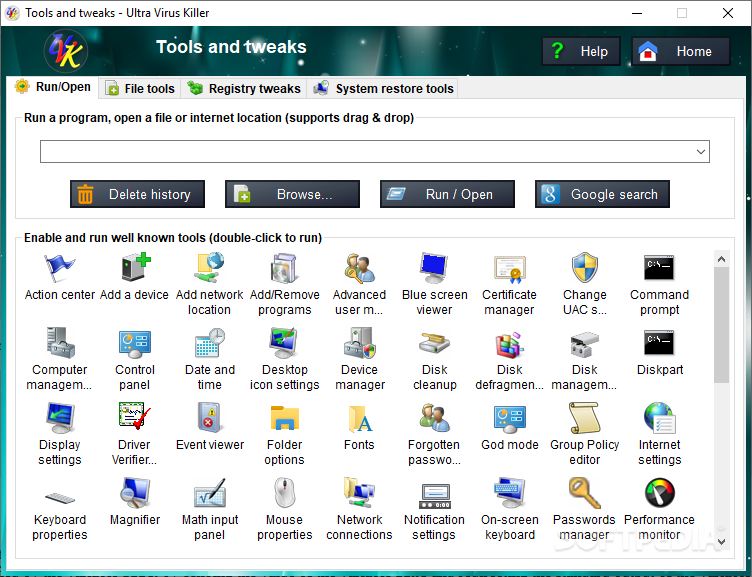752x577 pixels.
Task: Select the Magnifier icon
Action: click(x=135, y=493)
